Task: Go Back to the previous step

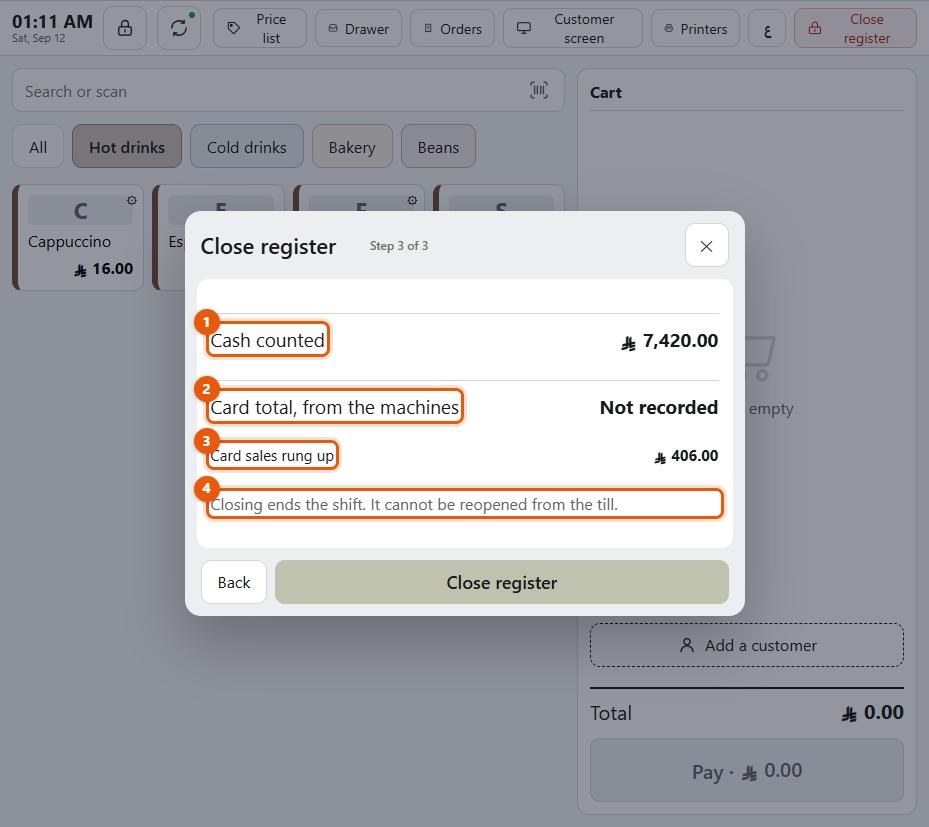Action: pyautogui.click(x=233, y=582)
